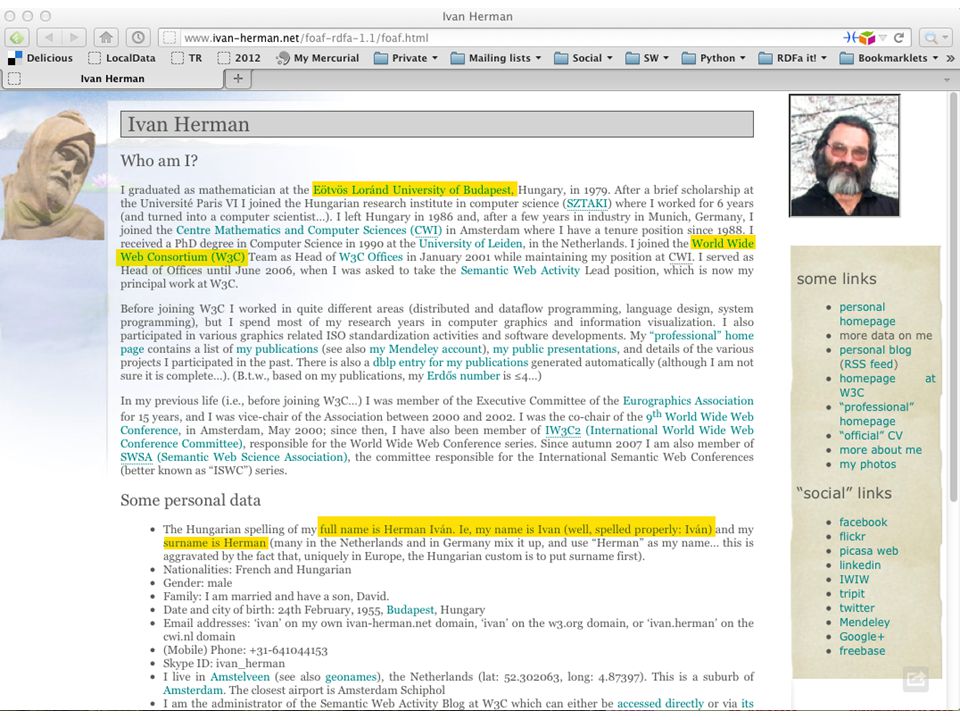This screenshot has height=720, width=960.
Task: Open the history clock button
Action: pos(138,37)
